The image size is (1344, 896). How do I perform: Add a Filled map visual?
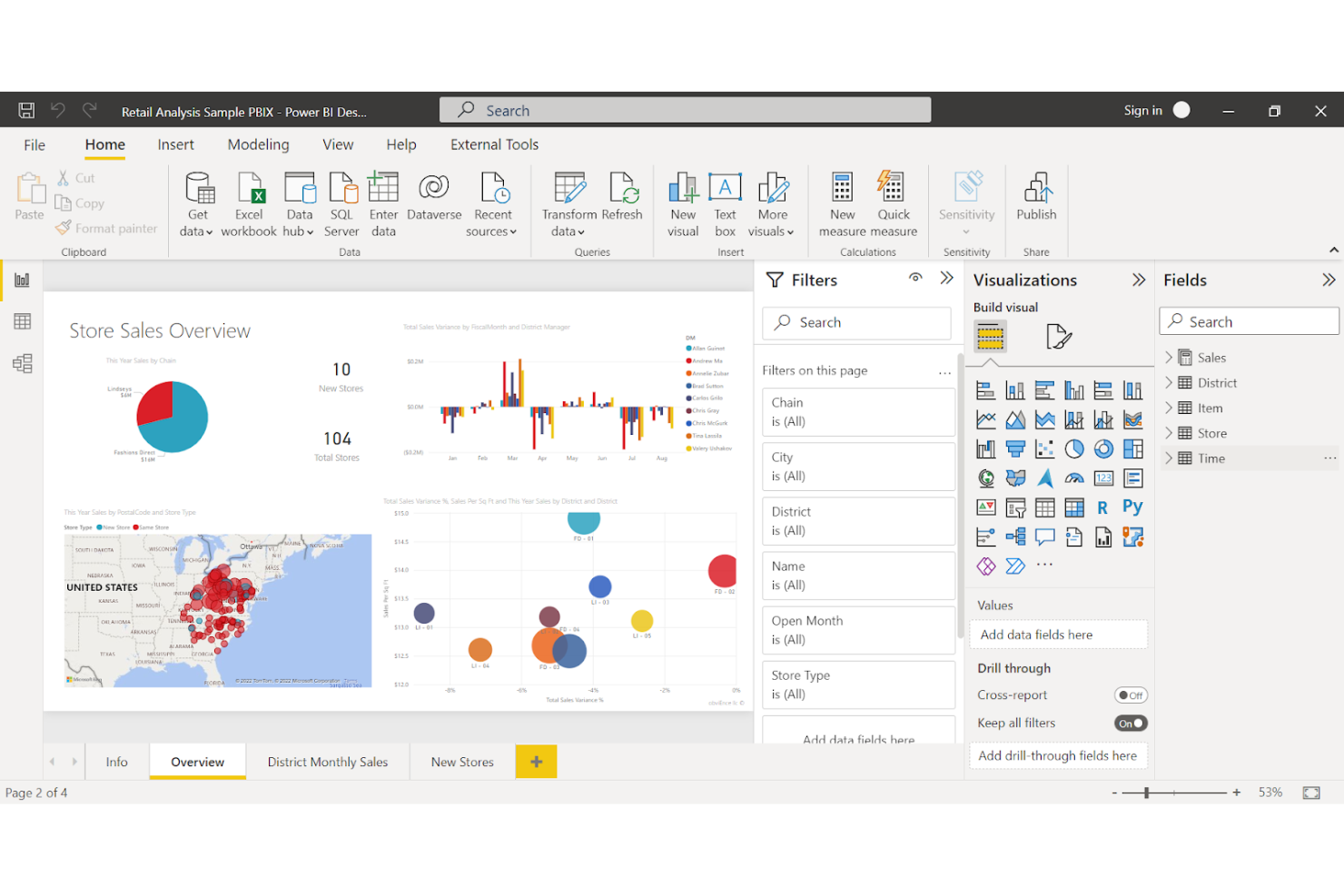[x=1015, y=478]
